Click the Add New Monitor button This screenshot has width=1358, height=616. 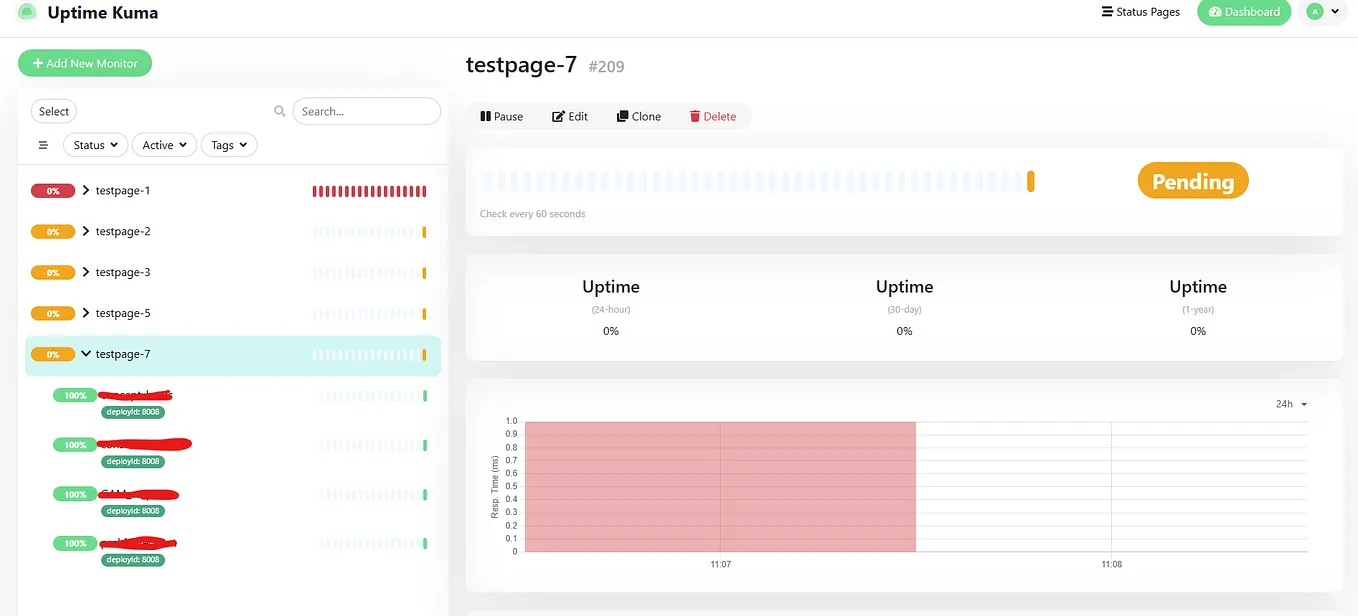coord(85,62)
